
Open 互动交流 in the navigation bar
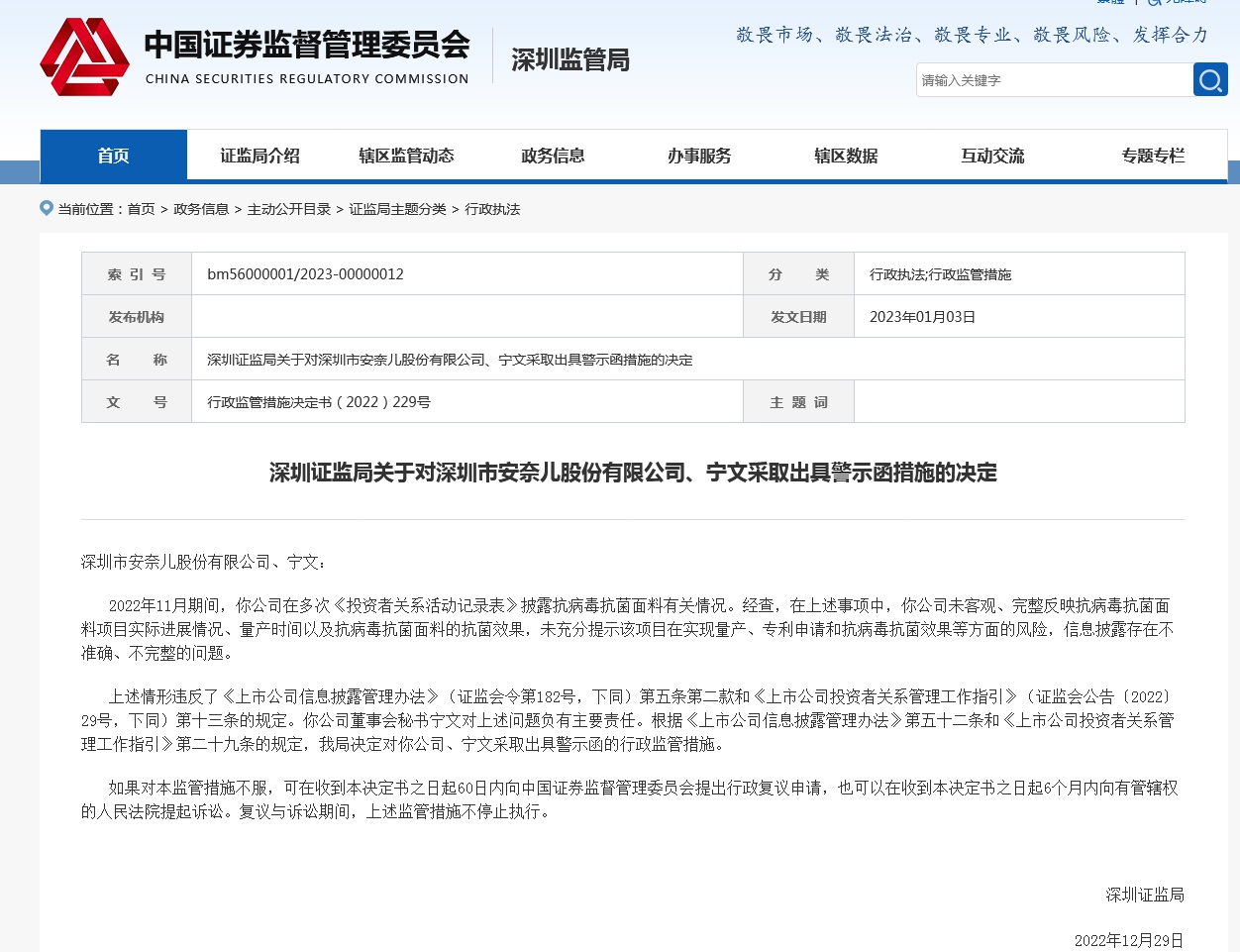(992, 156)
